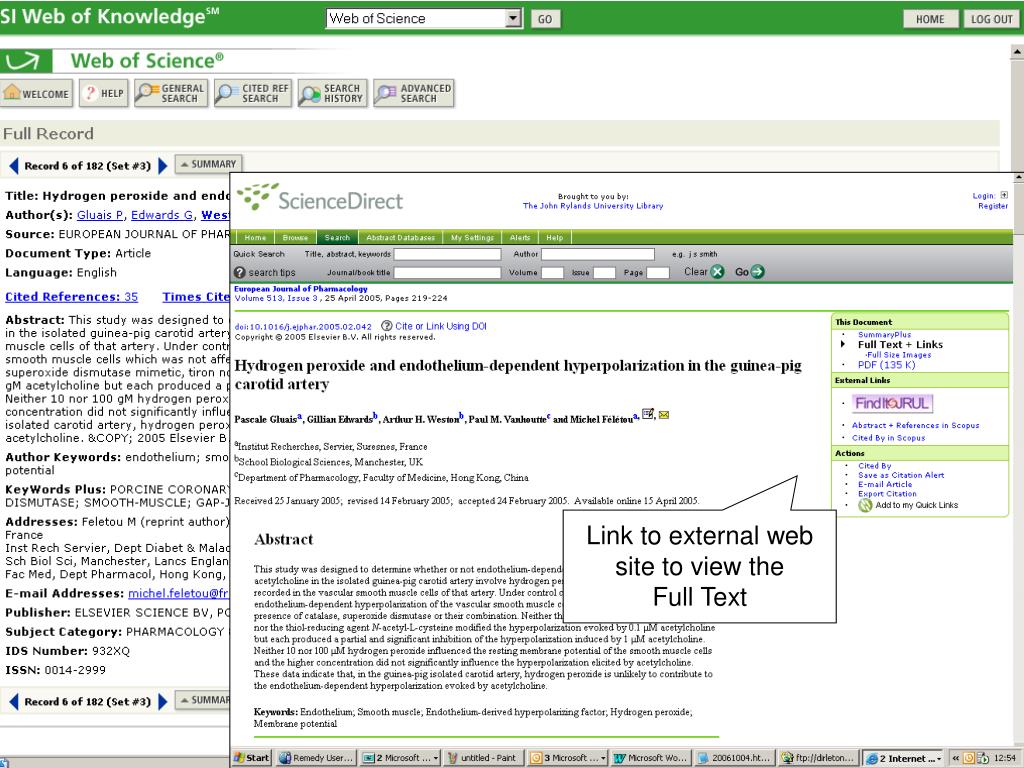1024x768 pixels.
Task: Open the Welcome home icon button
Action: (x=37, y=93)
